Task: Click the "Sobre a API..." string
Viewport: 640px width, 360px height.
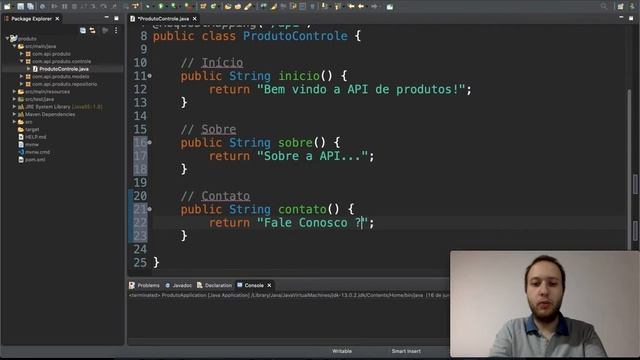Action: (313, 156)
